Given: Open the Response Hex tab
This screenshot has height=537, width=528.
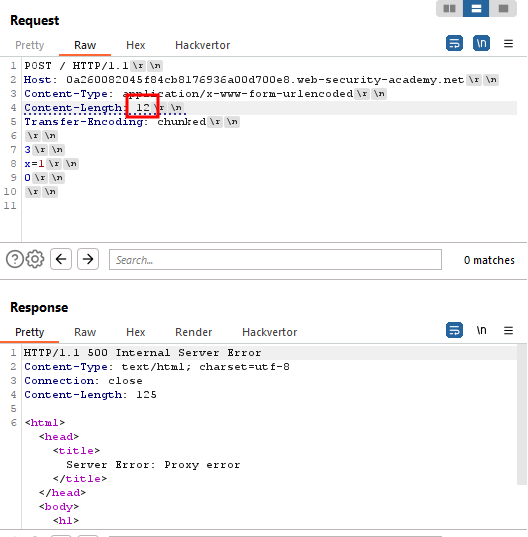Looking at the screenshot, I should [x=136, y=332].
